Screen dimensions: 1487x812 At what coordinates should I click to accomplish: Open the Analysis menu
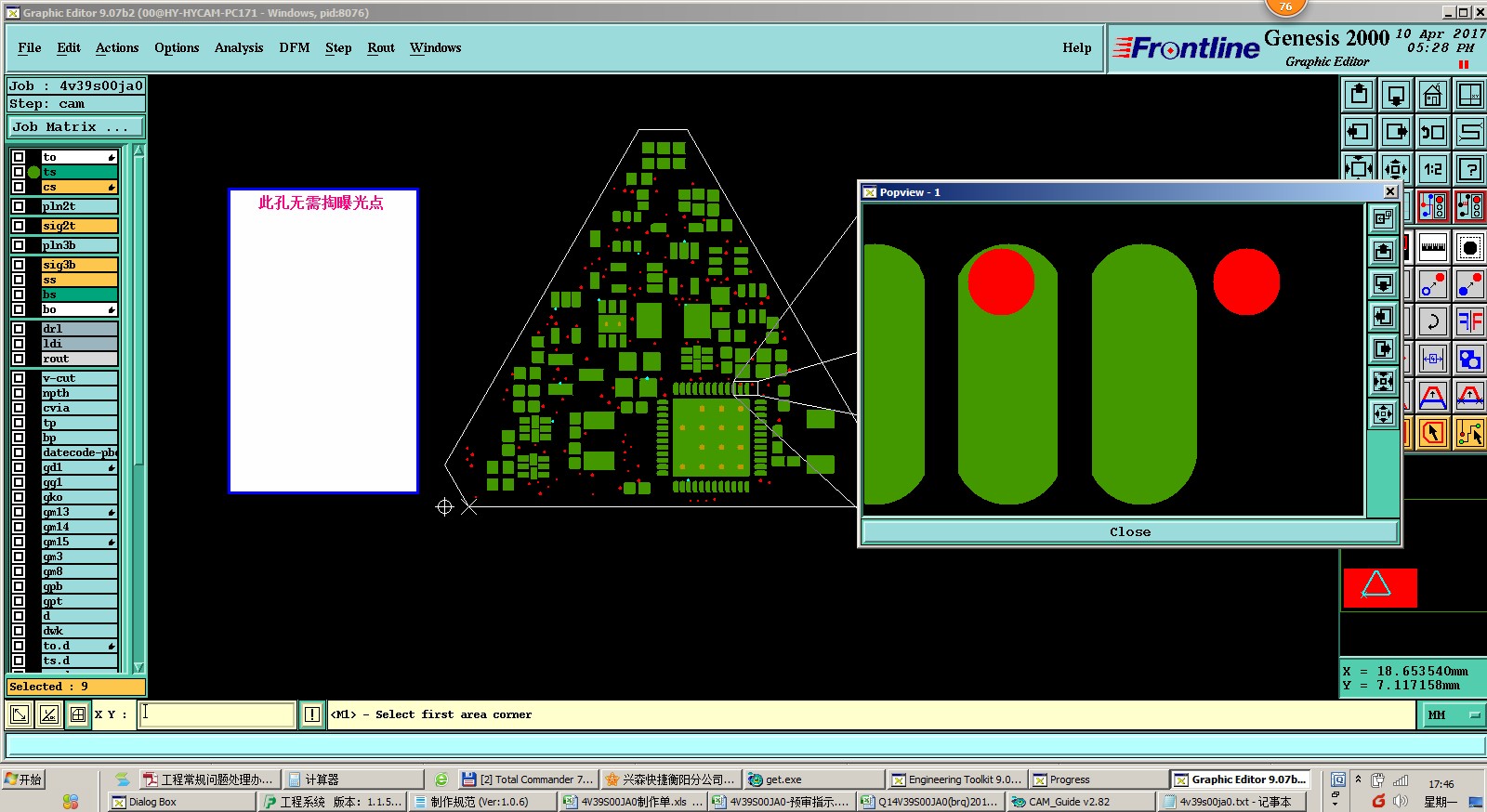239,47
